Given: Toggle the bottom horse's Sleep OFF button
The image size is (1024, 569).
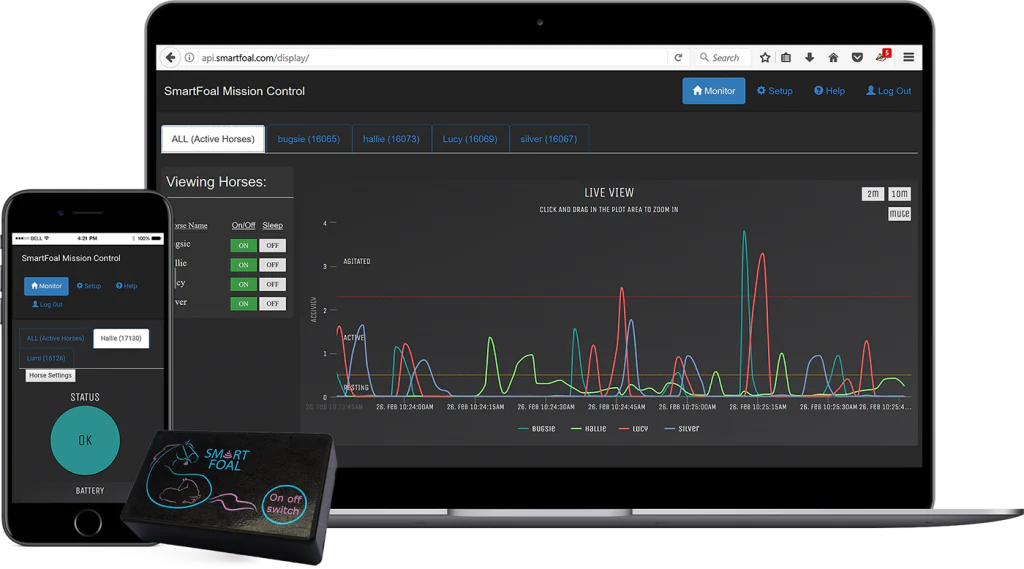Looking at the screenshot, I should [272, 304].
